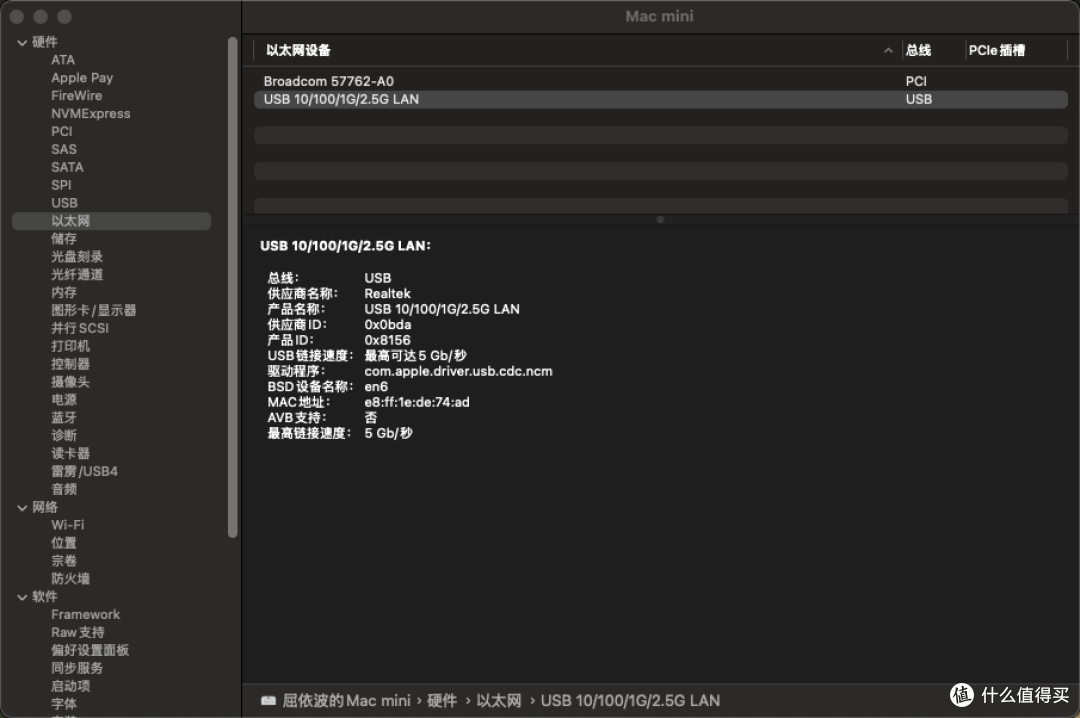Open Wi-Fi under the network section
The image size is (1080, 718).
coord(68,526)
